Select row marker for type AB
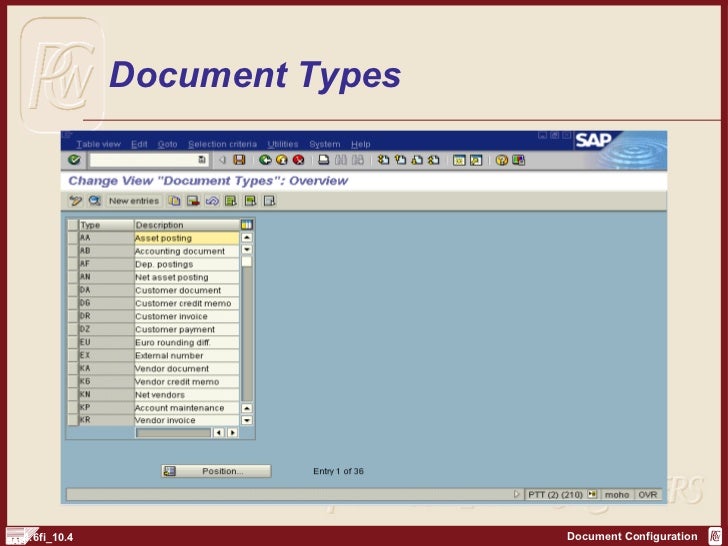The width and height of the screenshot is (728, 546). tap(72, 251)
